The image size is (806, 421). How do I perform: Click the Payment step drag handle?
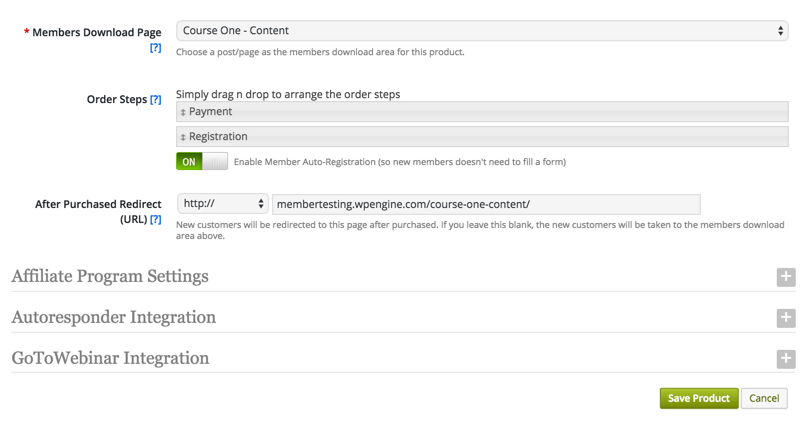point(183,112)
